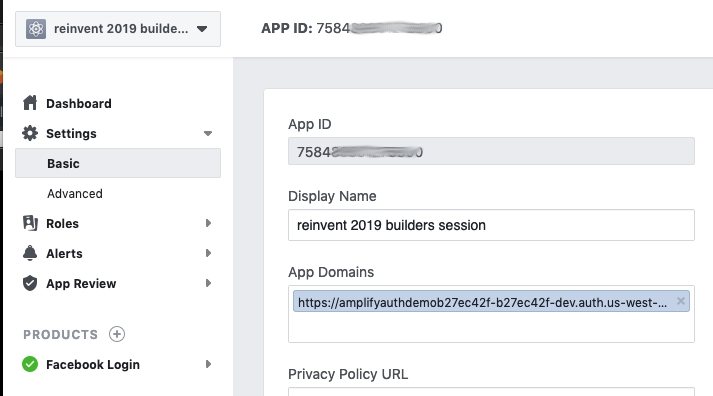Viewport: 713px width, 396px height.
Task: Click the PRODUCTS heading label
Action: (60, 335)
